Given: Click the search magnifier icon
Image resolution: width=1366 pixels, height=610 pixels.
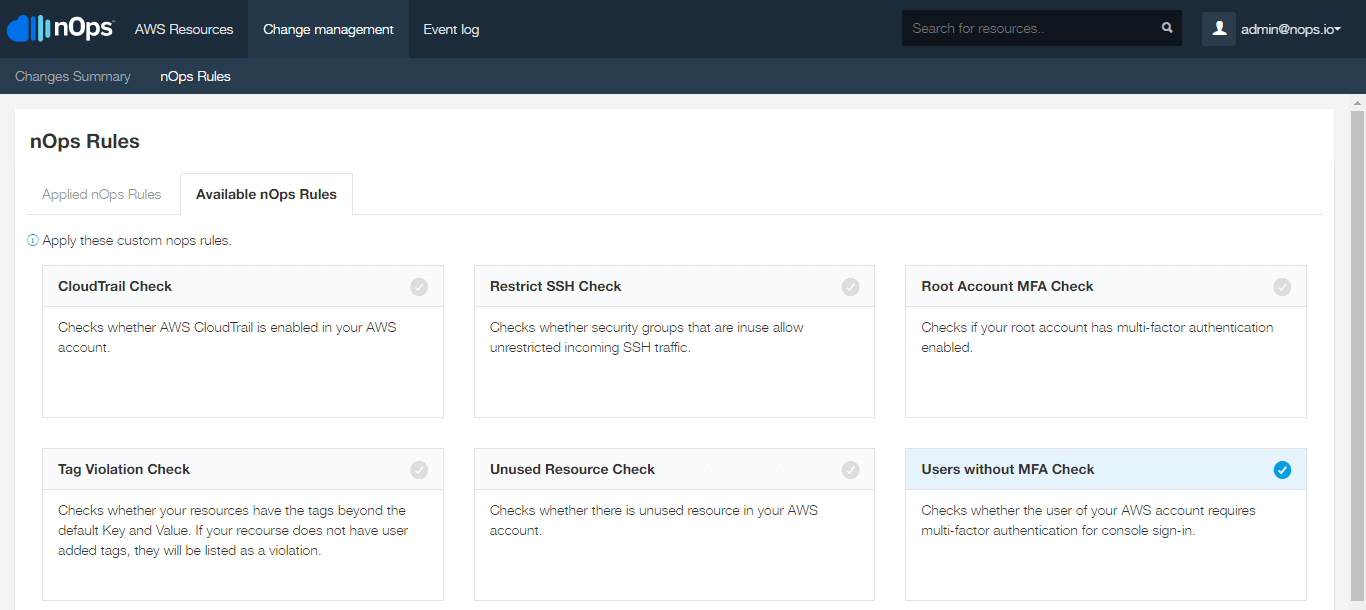Looking at the screenshot, I should [1167, 28].
